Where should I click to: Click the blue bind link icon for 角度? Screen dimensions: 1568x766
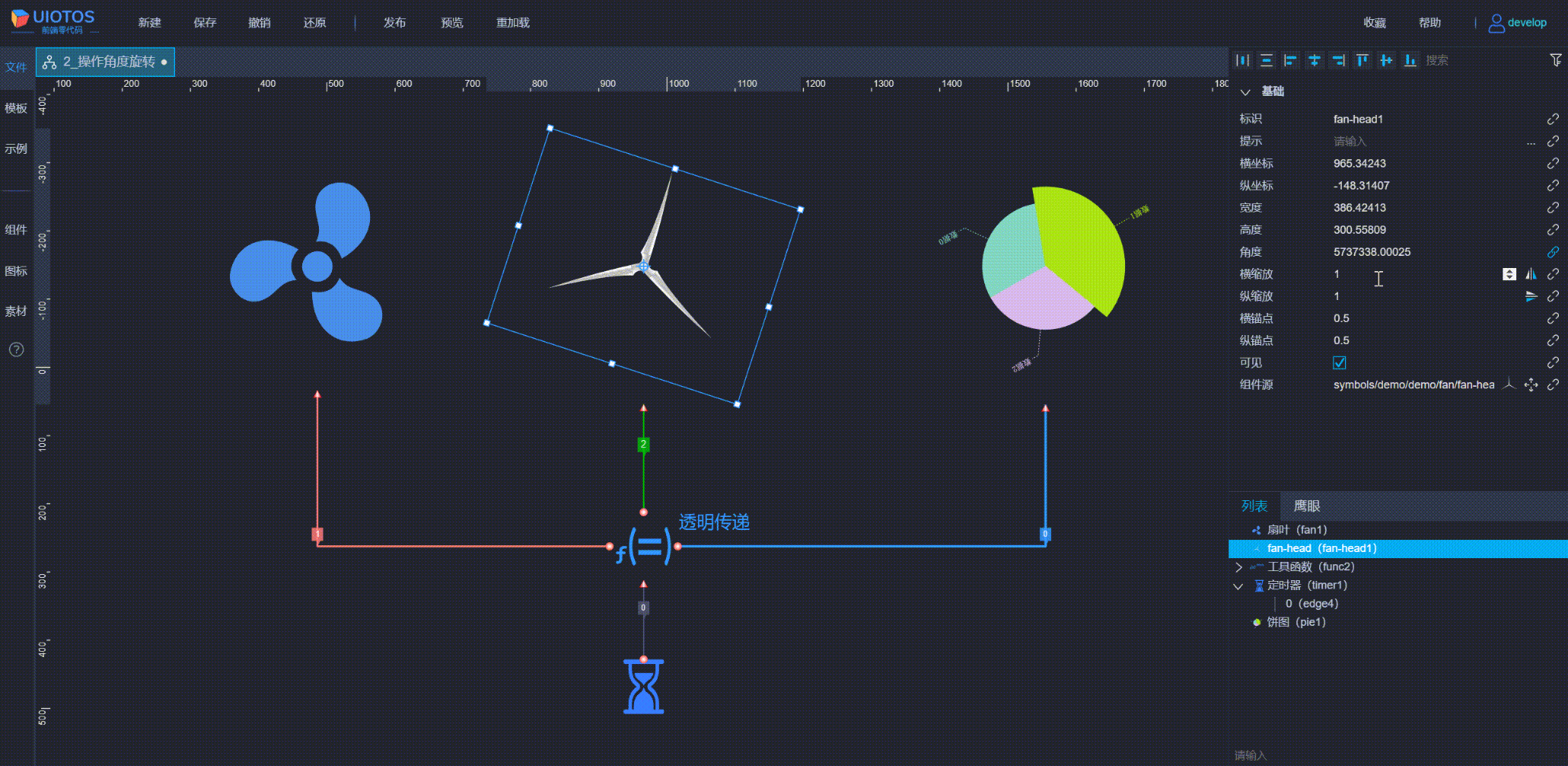[1553, 252]
